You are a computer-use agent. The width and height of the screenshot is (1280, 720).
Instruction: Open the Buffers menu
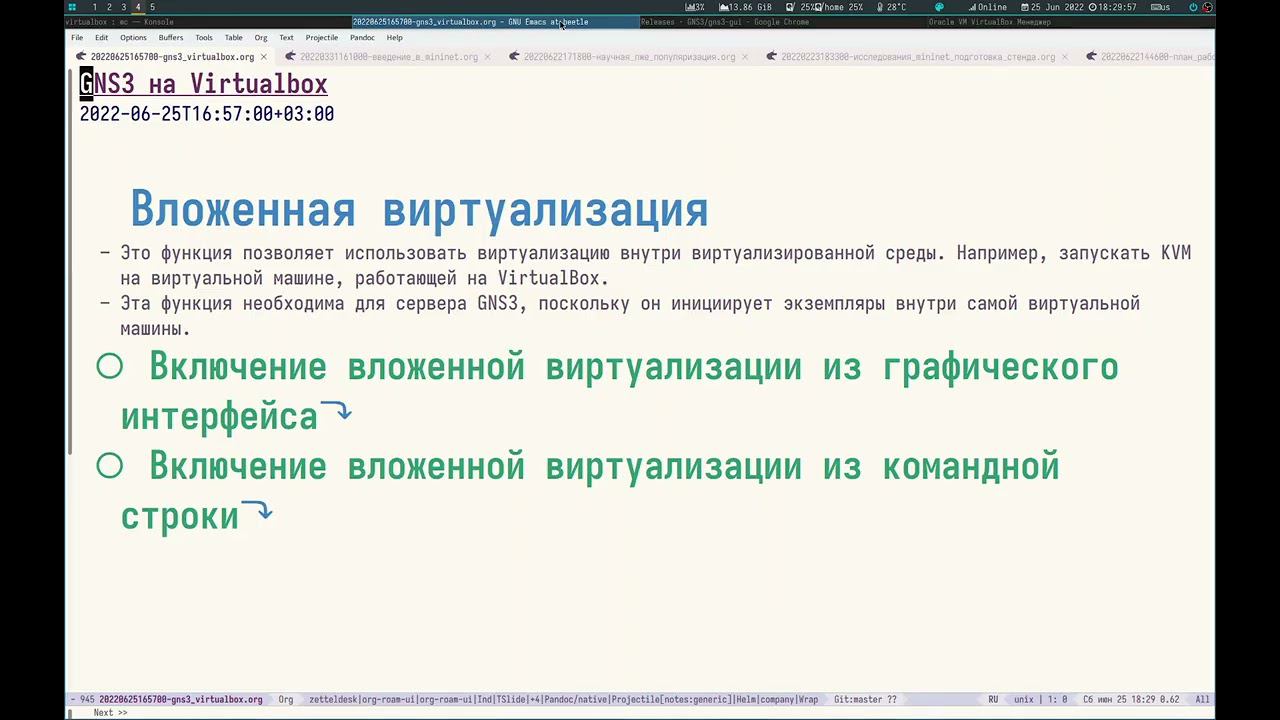[171, 38]
